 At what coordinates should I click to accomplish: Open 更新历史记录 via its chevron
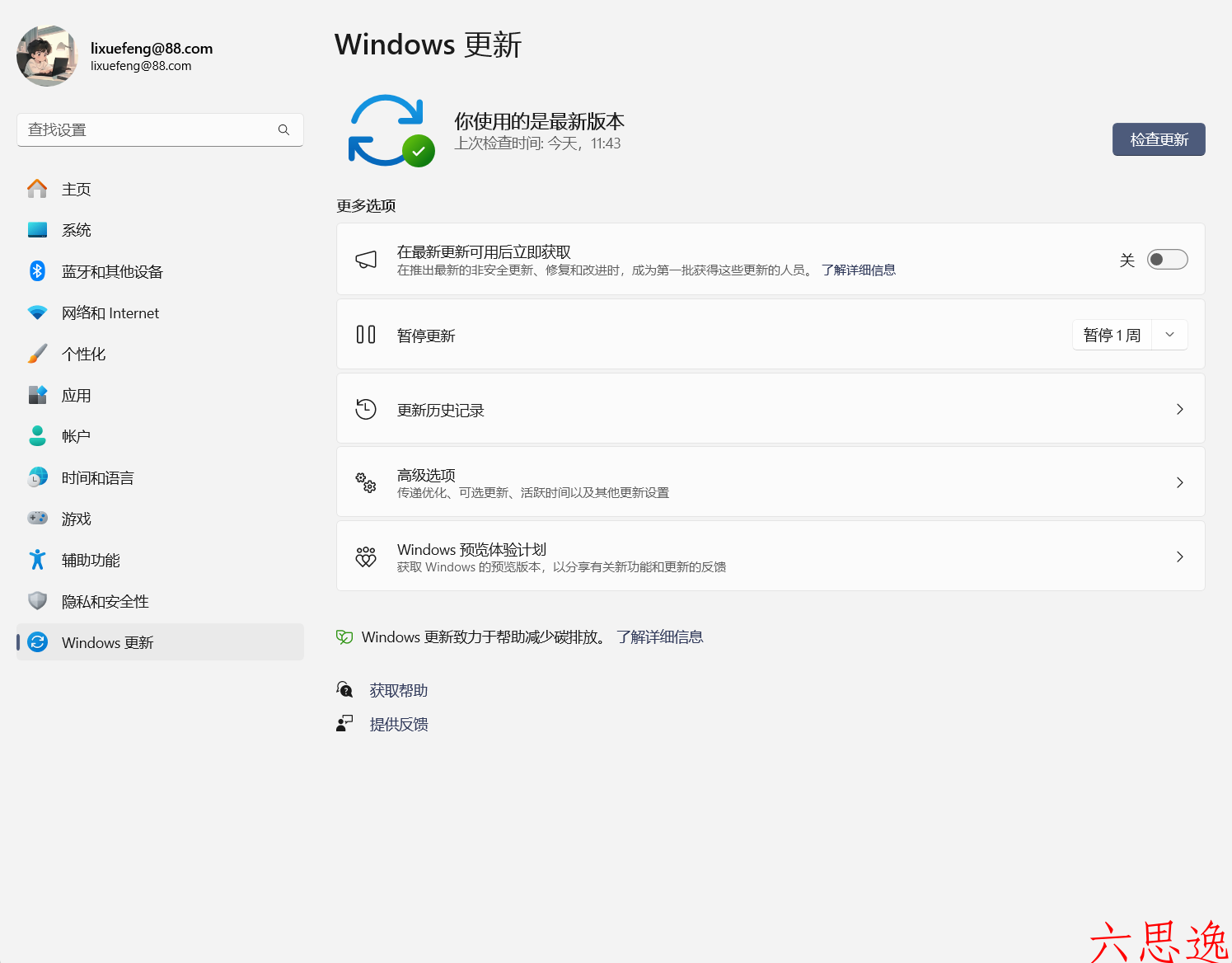coord(1180,409)
